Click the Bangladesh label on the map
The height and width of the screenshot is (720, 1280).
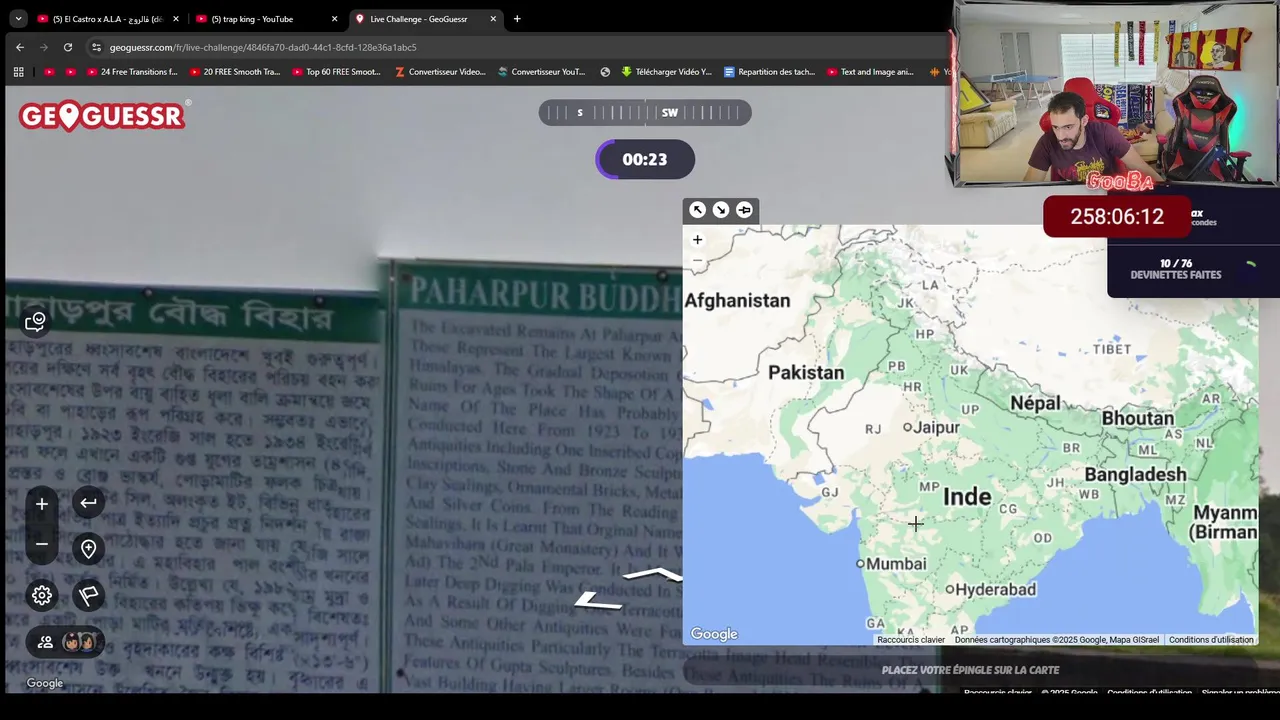point(1135,475)
